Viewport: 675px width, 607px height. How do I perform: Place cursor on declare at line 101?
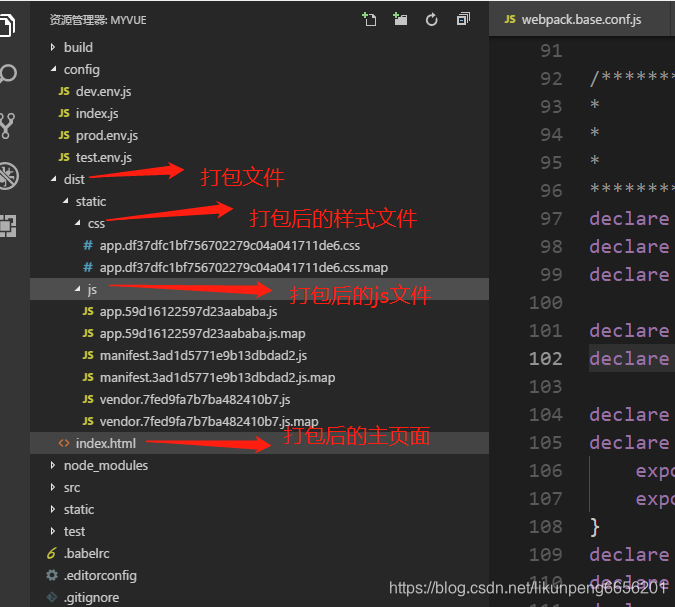coord(629,331)
